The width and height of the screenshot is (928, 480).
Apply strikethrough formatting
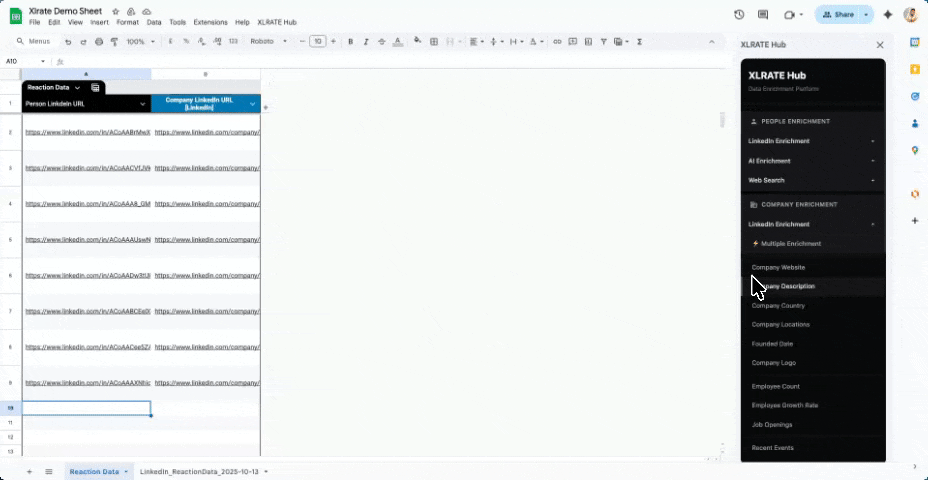coord(382,41)
